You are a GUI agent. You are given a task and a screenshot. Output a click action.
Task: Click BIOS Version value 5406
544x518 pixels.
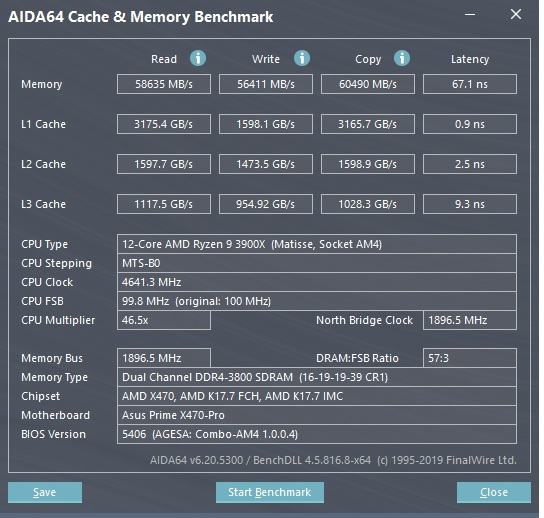click(317, 434)
